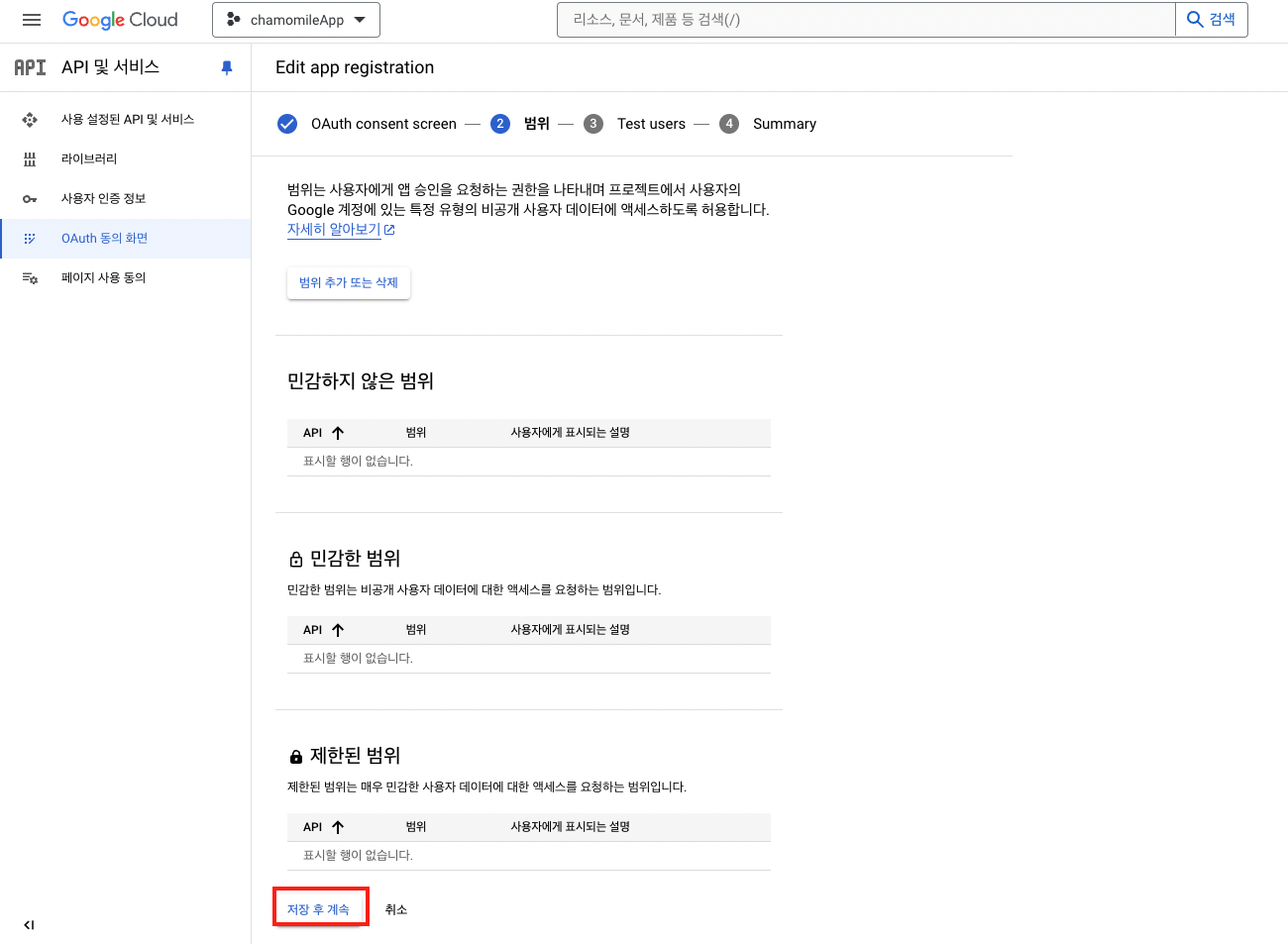Viewport: 1288px width, 944px height.
Task: Open the 자세히 알아보기 link
Action: 335,229
